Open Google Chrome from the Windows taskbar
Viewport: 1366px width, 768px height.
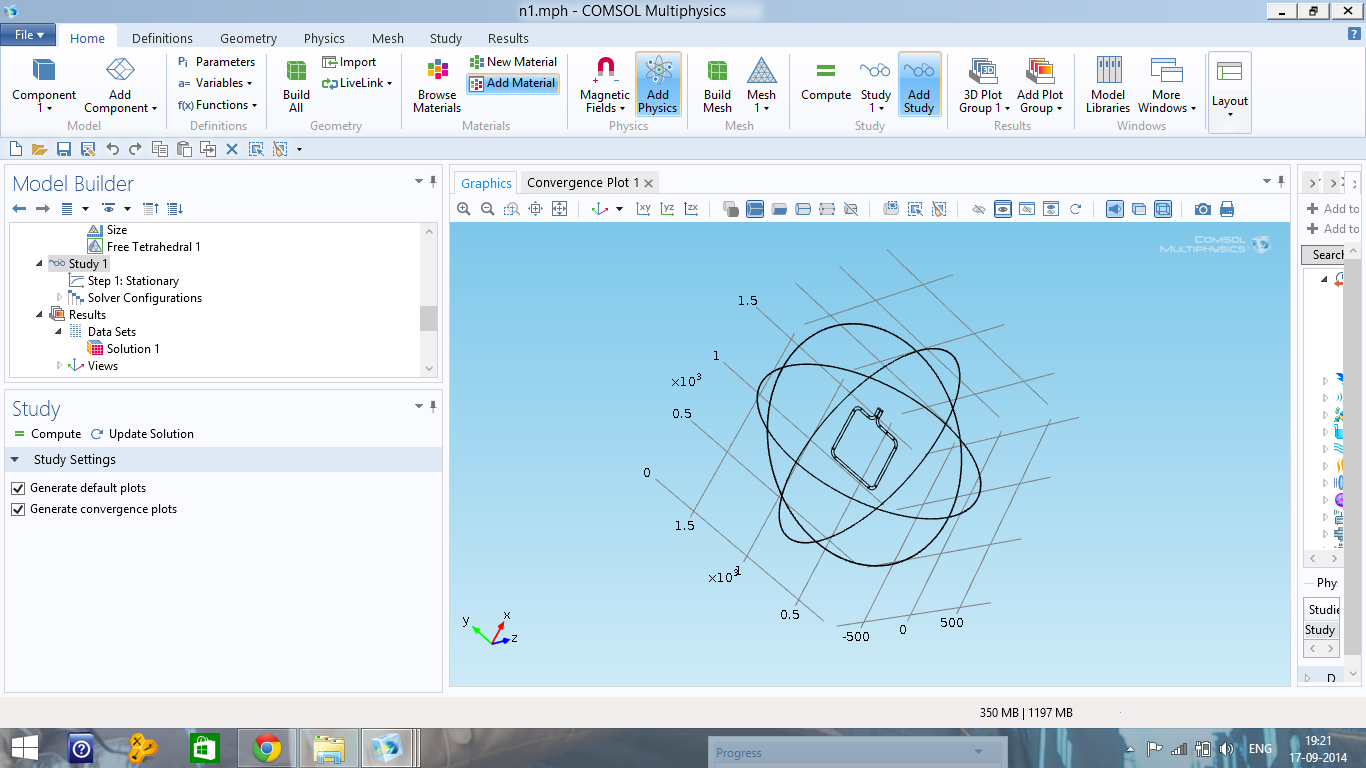point(266,748)
